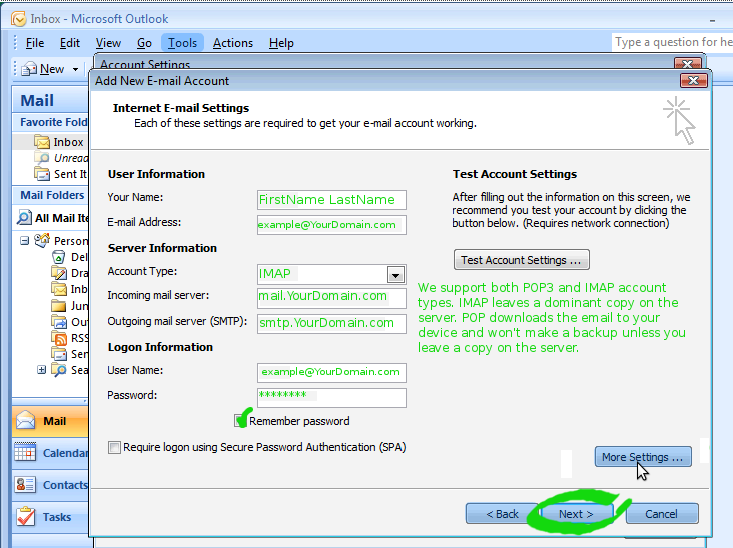Click the Back button
The width and height of the screenshot is (733, 548).
[503, 513]
